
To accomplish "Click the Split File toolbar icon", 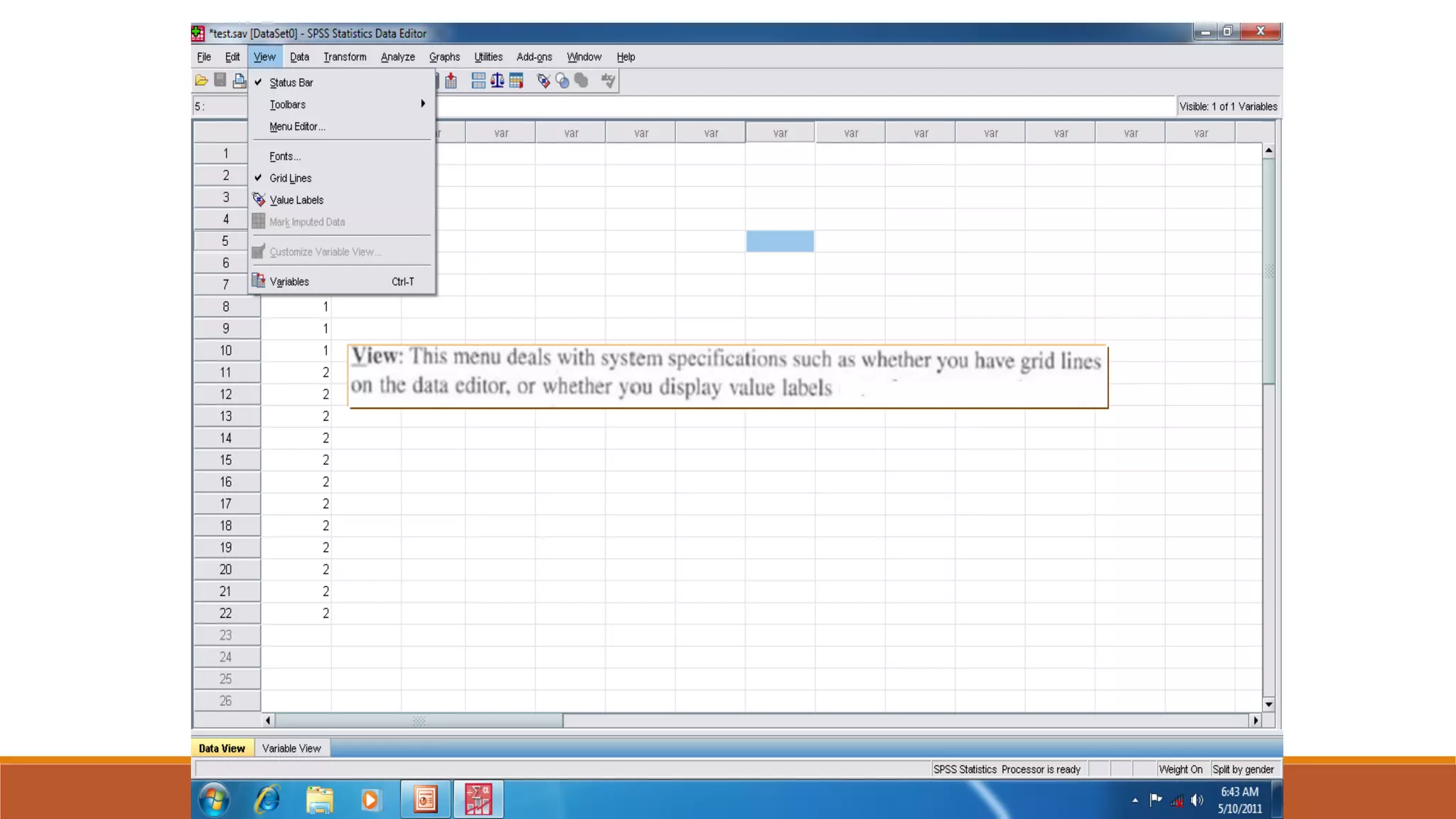I will pyautogui.click(x=478, y=81).
